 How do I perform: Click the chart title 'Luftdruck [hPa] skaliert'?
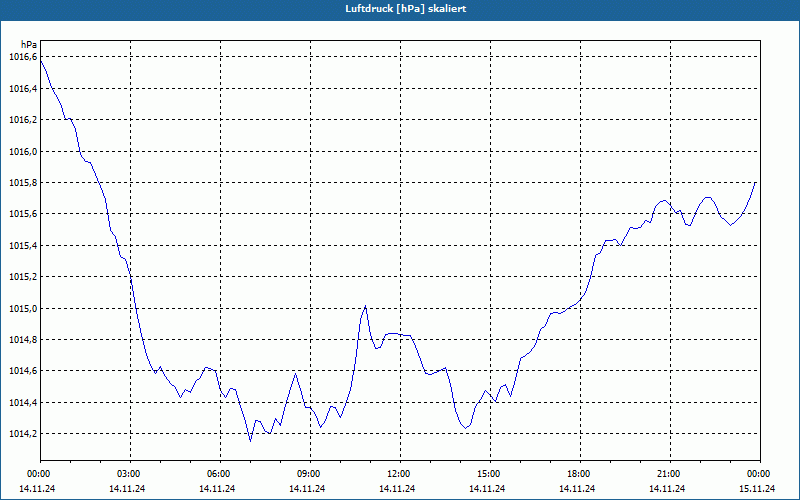click(406, 9)
